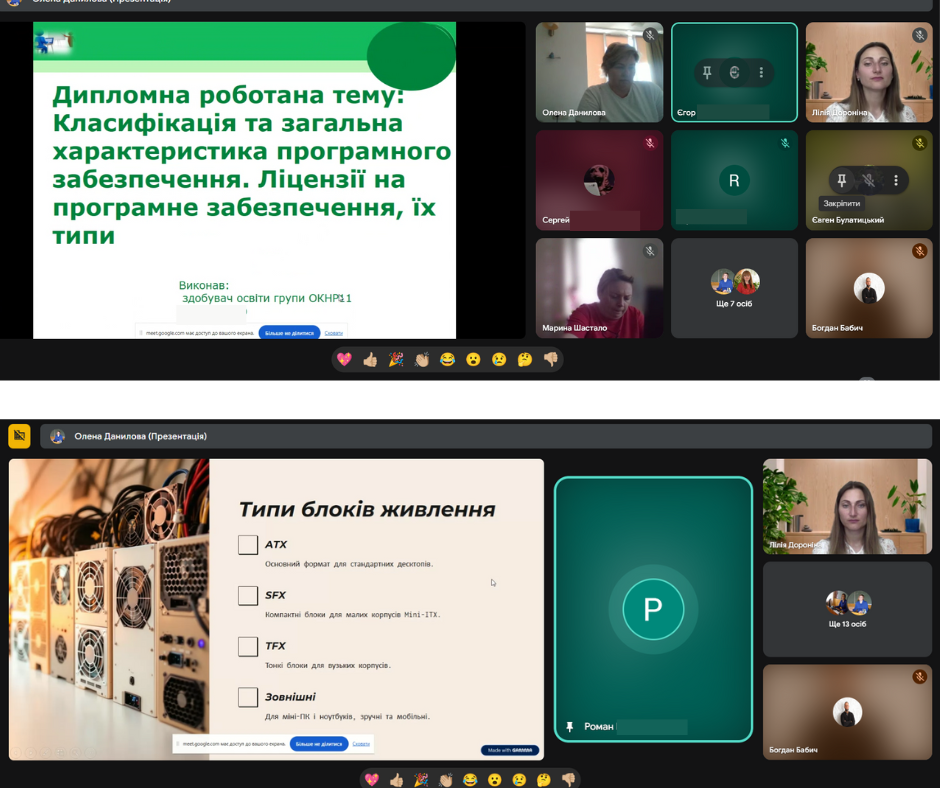Send thumbs up reaction in bottom meeting bar
Image resolution: width=940 pixels, height=788 pixels.
click(396, 780)
